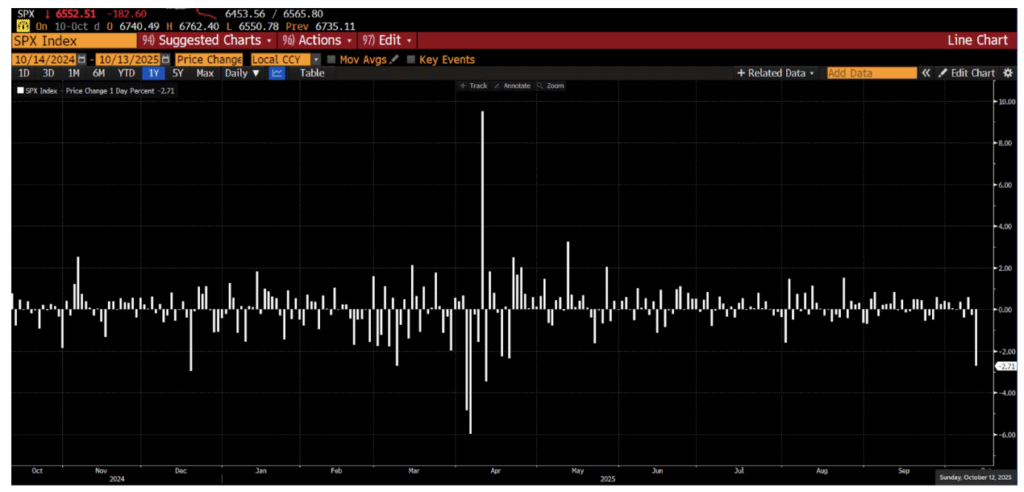1024x492 pixels.
Task: Expand the Suggested Charts dropdown
Action: point(207,40)
